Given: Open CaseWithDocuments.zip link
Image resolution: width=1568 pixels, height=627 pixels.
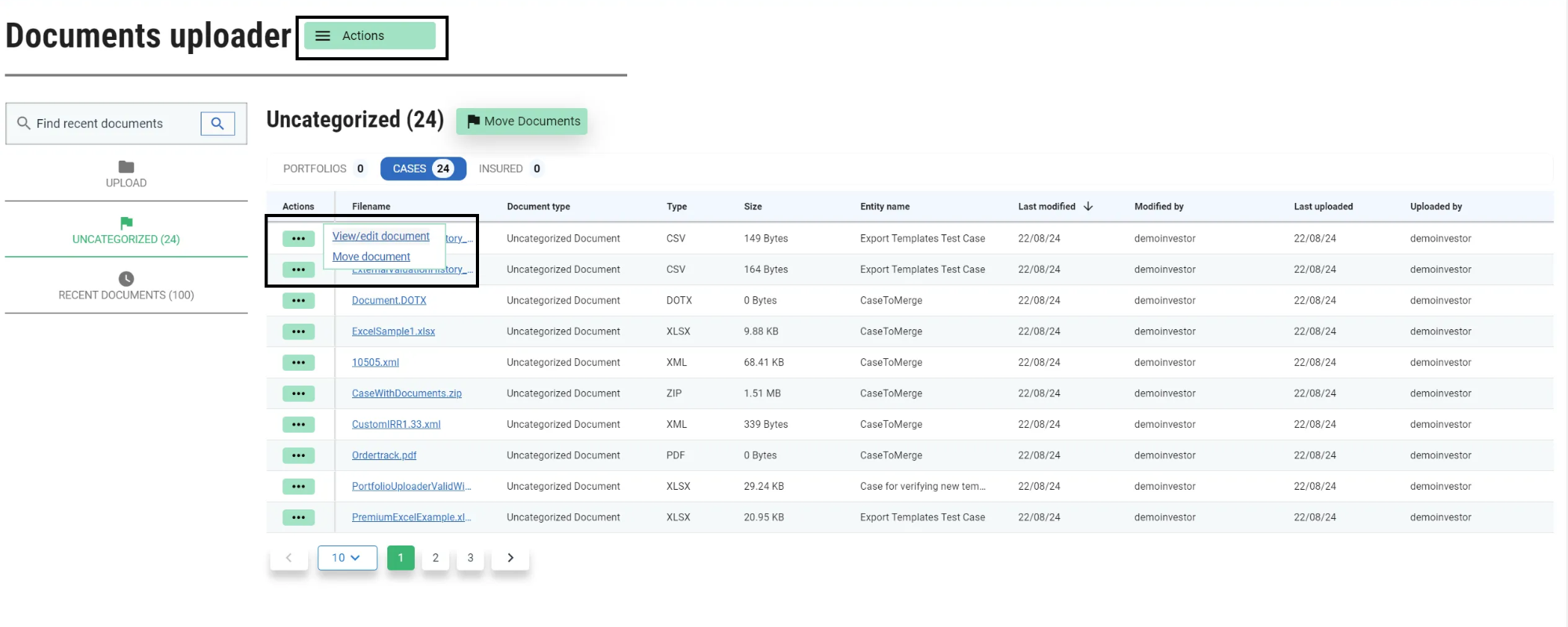Looking at the screenshot, I should (406, 393).
